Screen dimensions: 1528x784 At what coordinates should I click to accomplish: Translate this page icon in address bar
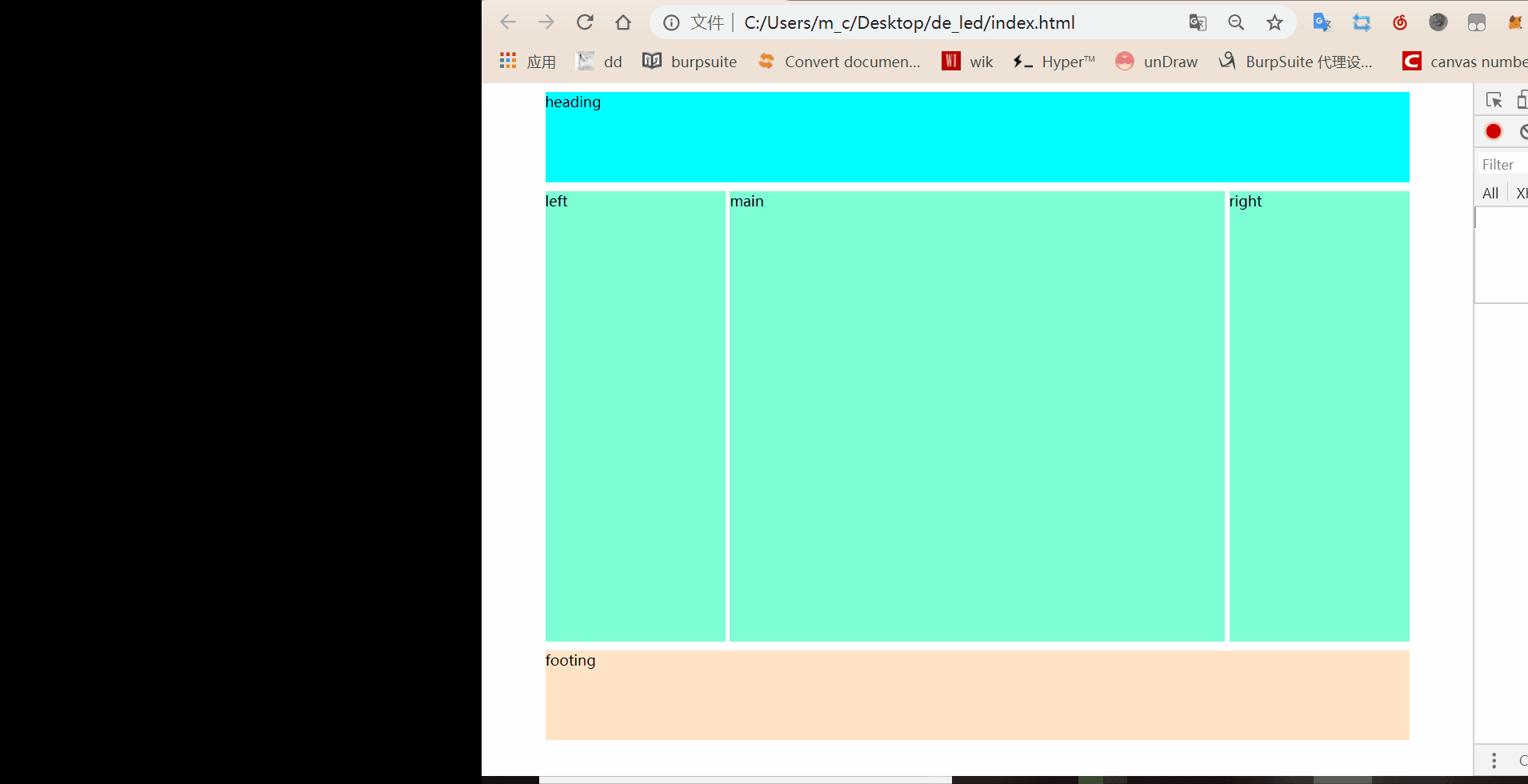click(1198, 22)
